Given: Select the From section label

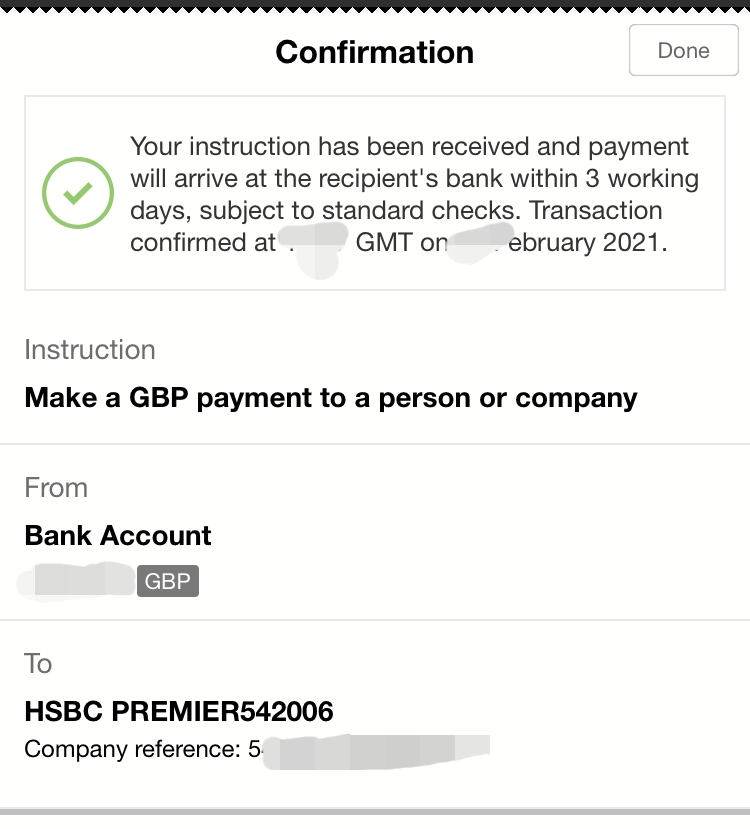Looking at the screenshot, I should [56, 488].
